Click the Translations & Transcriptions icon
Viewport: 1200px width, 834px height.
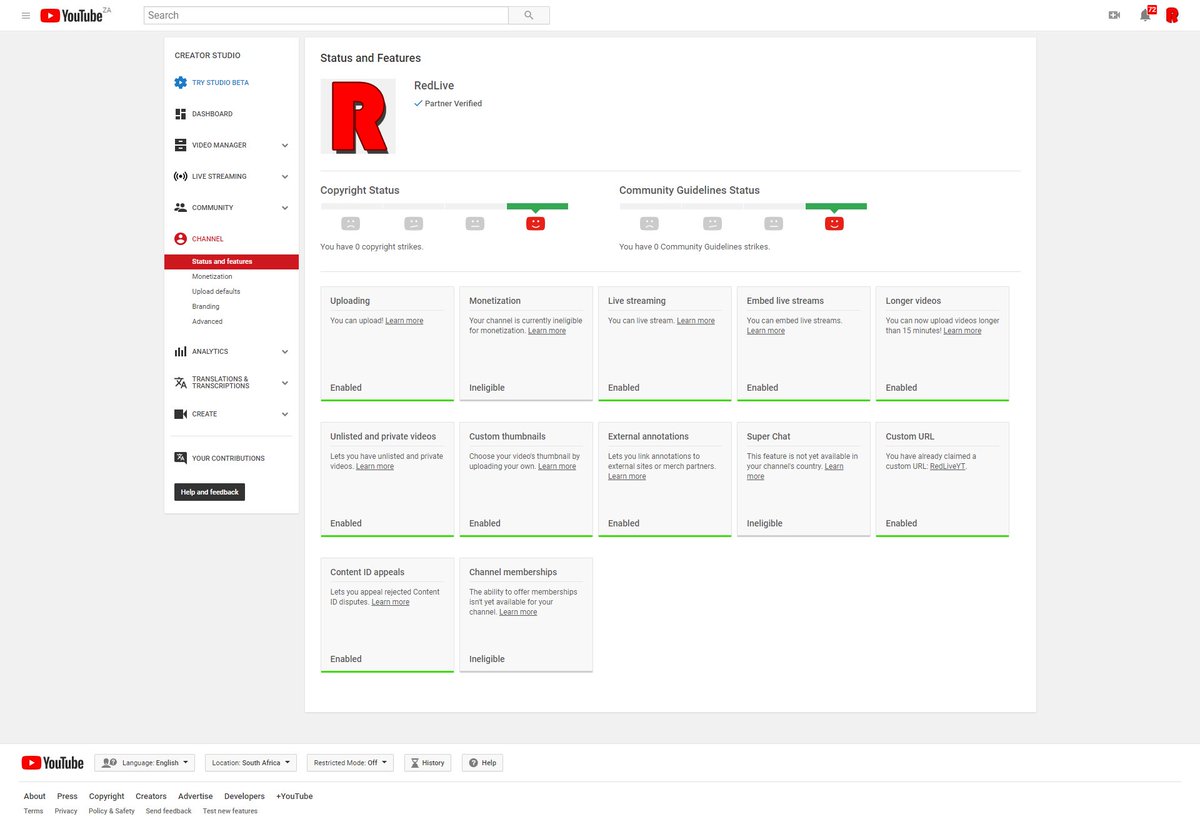click(x=180, y=383)
